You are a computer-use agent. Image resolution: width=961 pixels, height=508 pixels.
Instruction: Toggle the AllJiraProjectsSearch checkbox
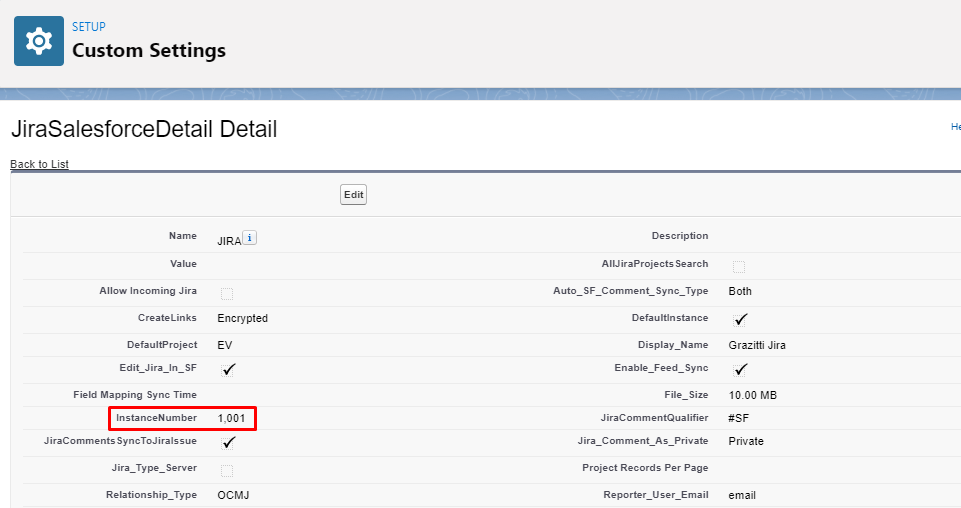[739, 267]
